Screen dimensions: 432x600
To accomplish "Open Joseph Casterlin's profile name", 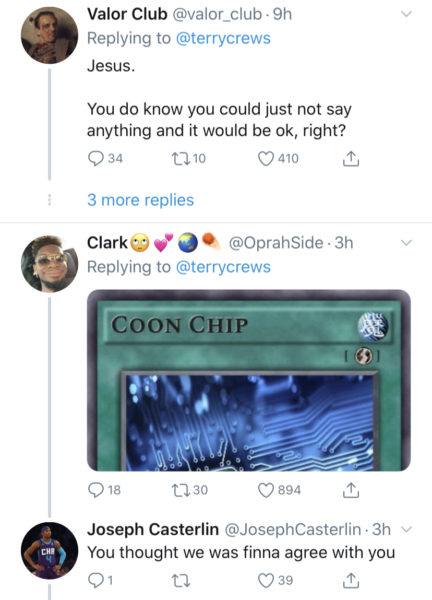I will [x=153, y=530].
